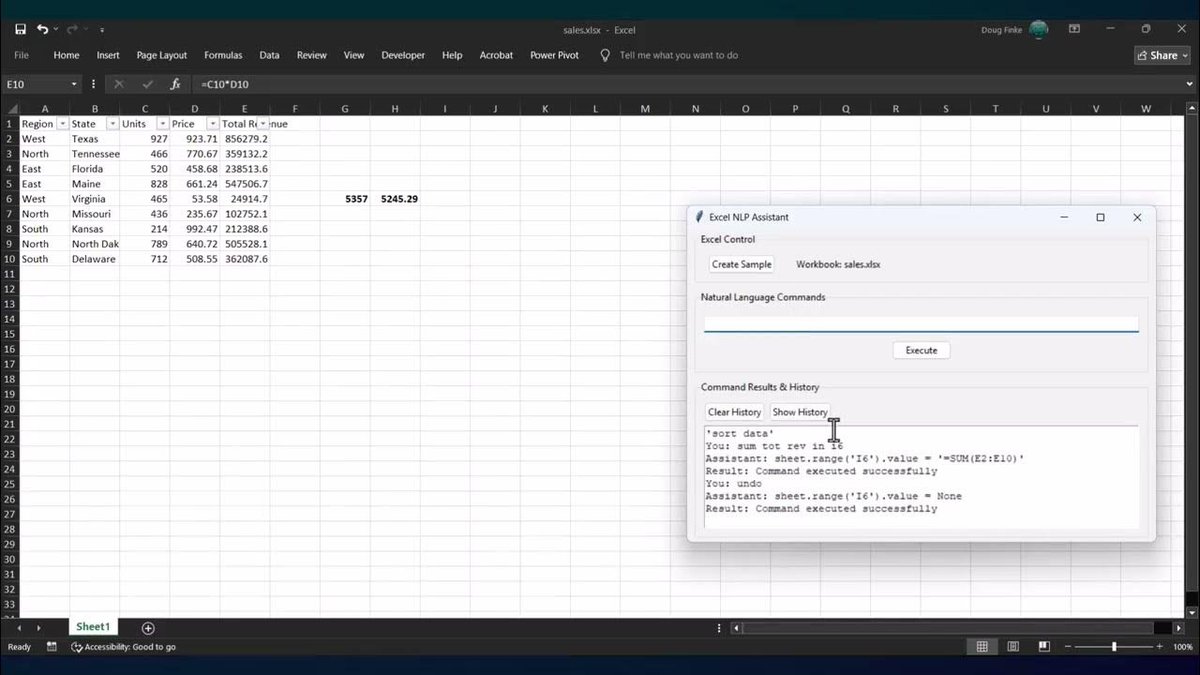Customize Quick Access Toolbar dropdown
The image size is (1200, 675).
click(102, 31)
